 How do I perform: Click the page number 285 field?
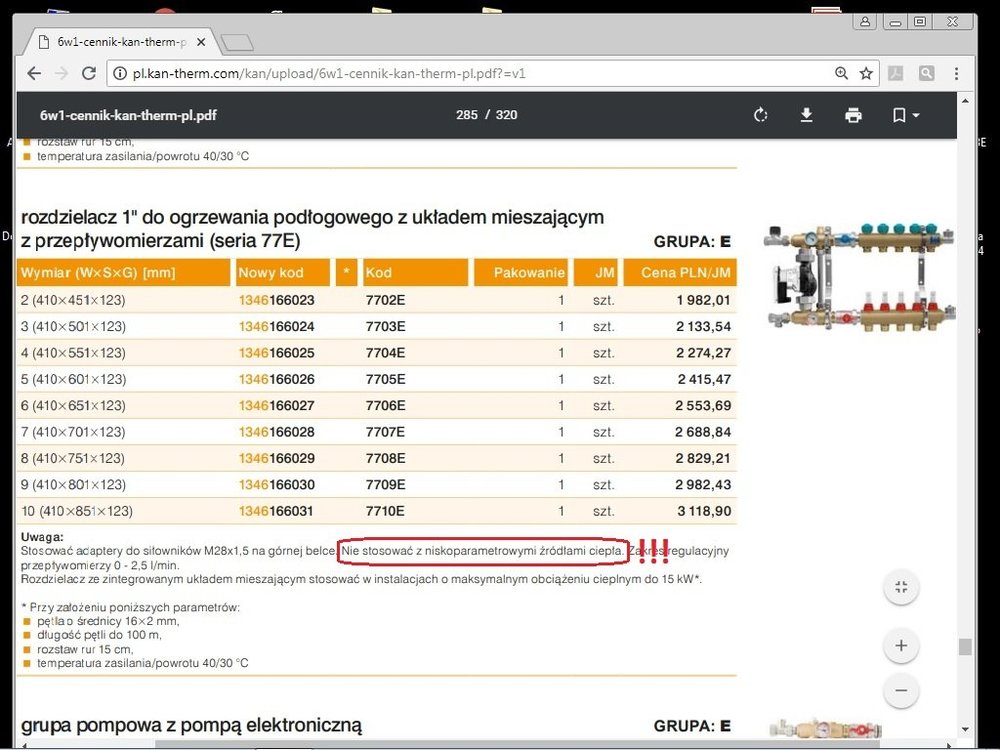tap(466, 115)
